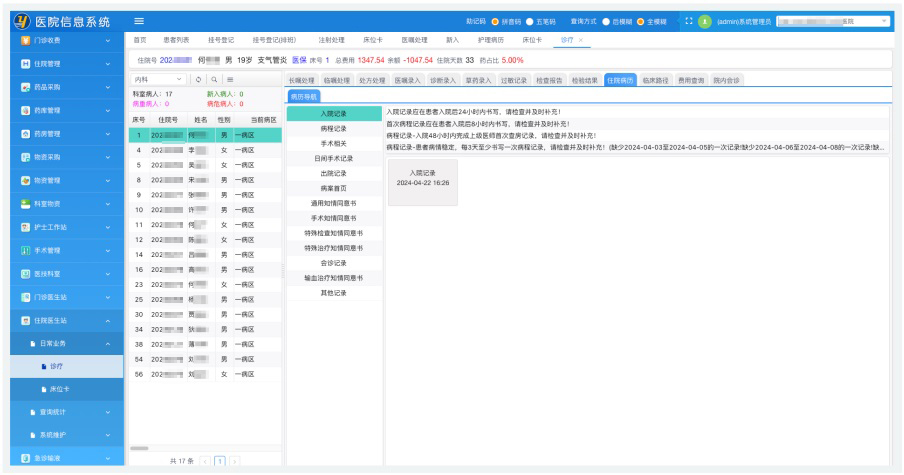The width and height of the screenshot is (904, 475).
Task: Click the 护士工作站 sidebar icon
Action: point(25,227)
